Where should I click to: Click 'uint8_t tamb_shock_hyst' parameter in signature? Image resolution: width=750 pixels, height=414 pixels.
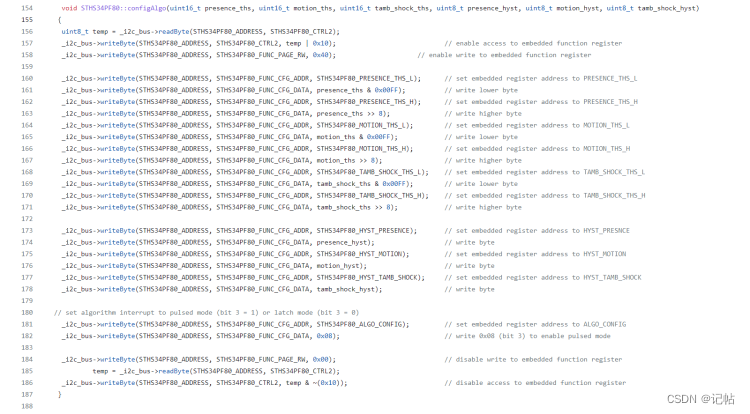[651, 8]
